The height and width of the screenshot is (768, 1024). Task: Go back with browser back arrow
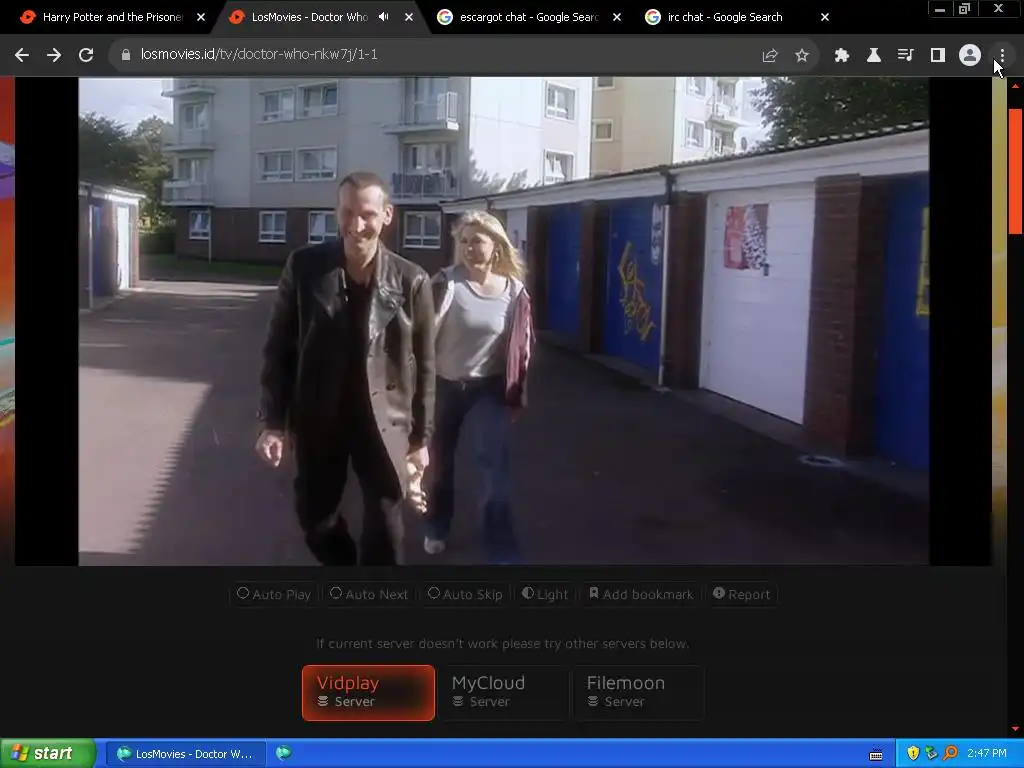click(x=22, y=56)
